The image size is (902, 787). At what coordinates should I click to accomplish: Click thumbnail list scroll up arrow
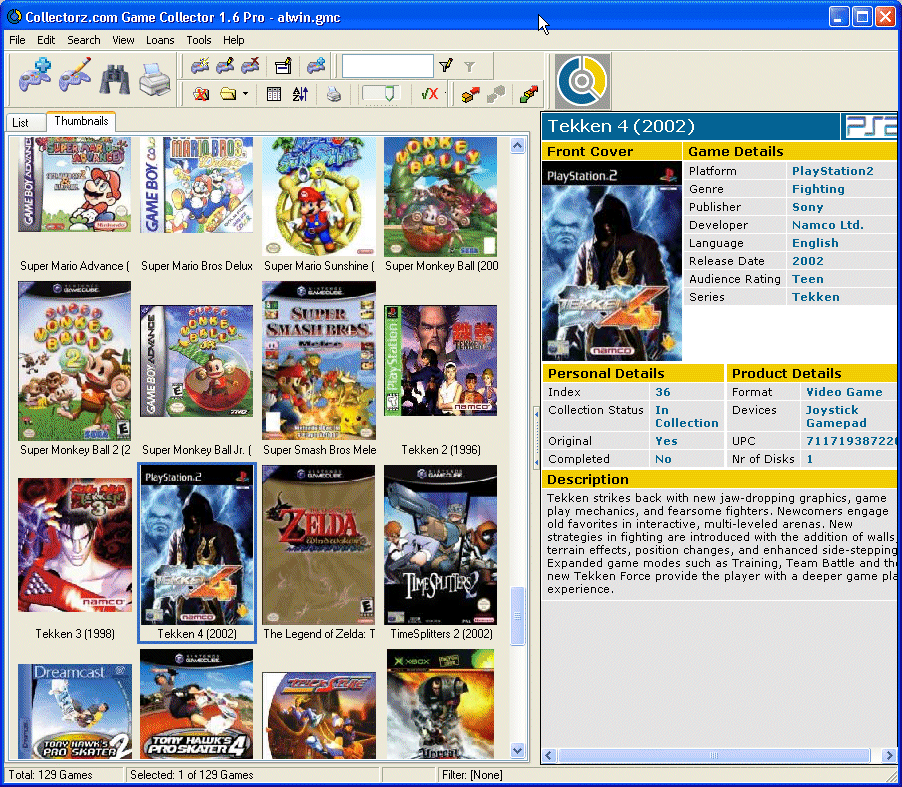pos(517,146)
